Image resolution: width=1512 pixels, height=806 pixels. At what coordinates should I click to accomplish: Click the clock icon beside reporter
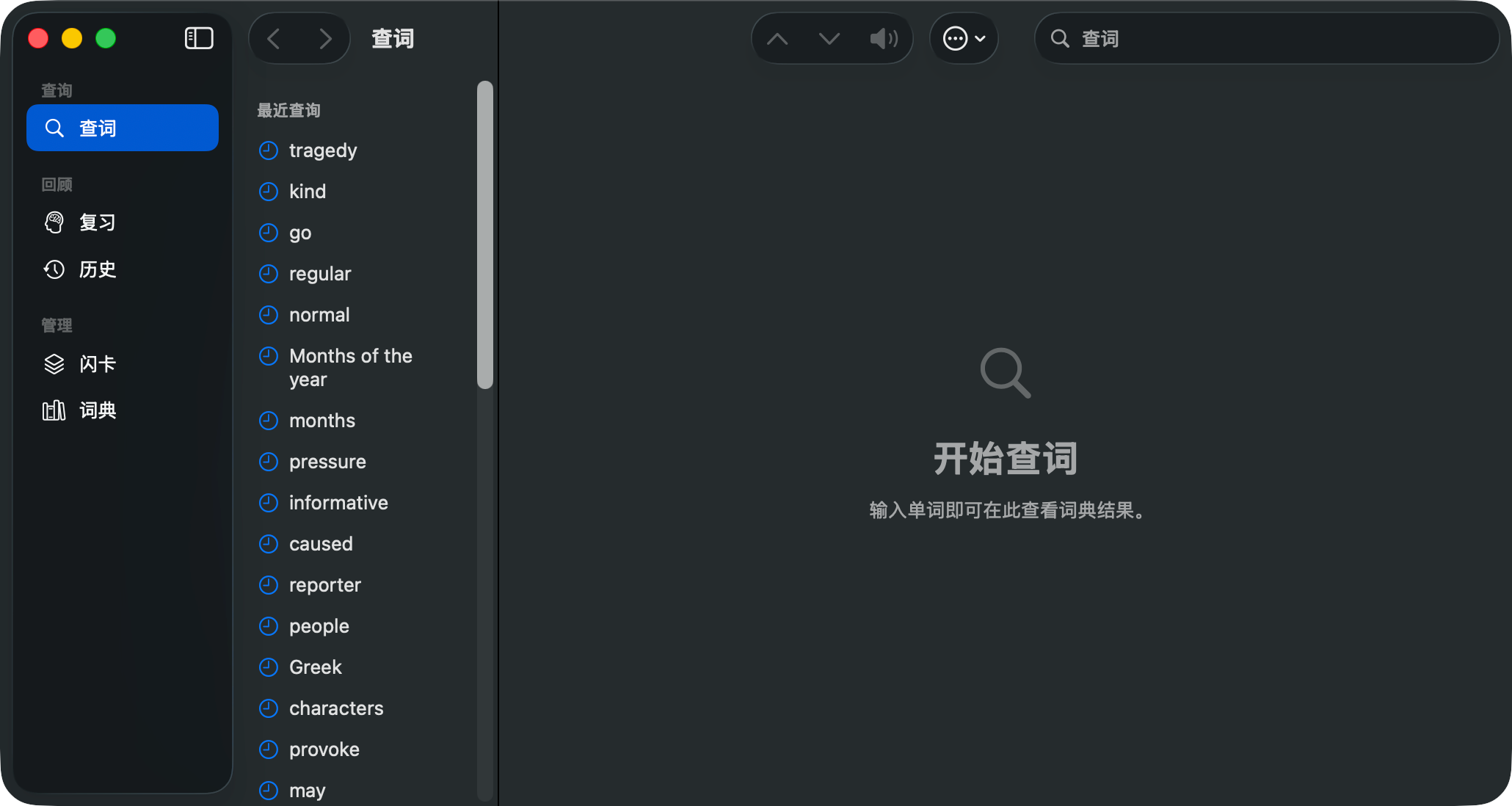click(268, 585)
